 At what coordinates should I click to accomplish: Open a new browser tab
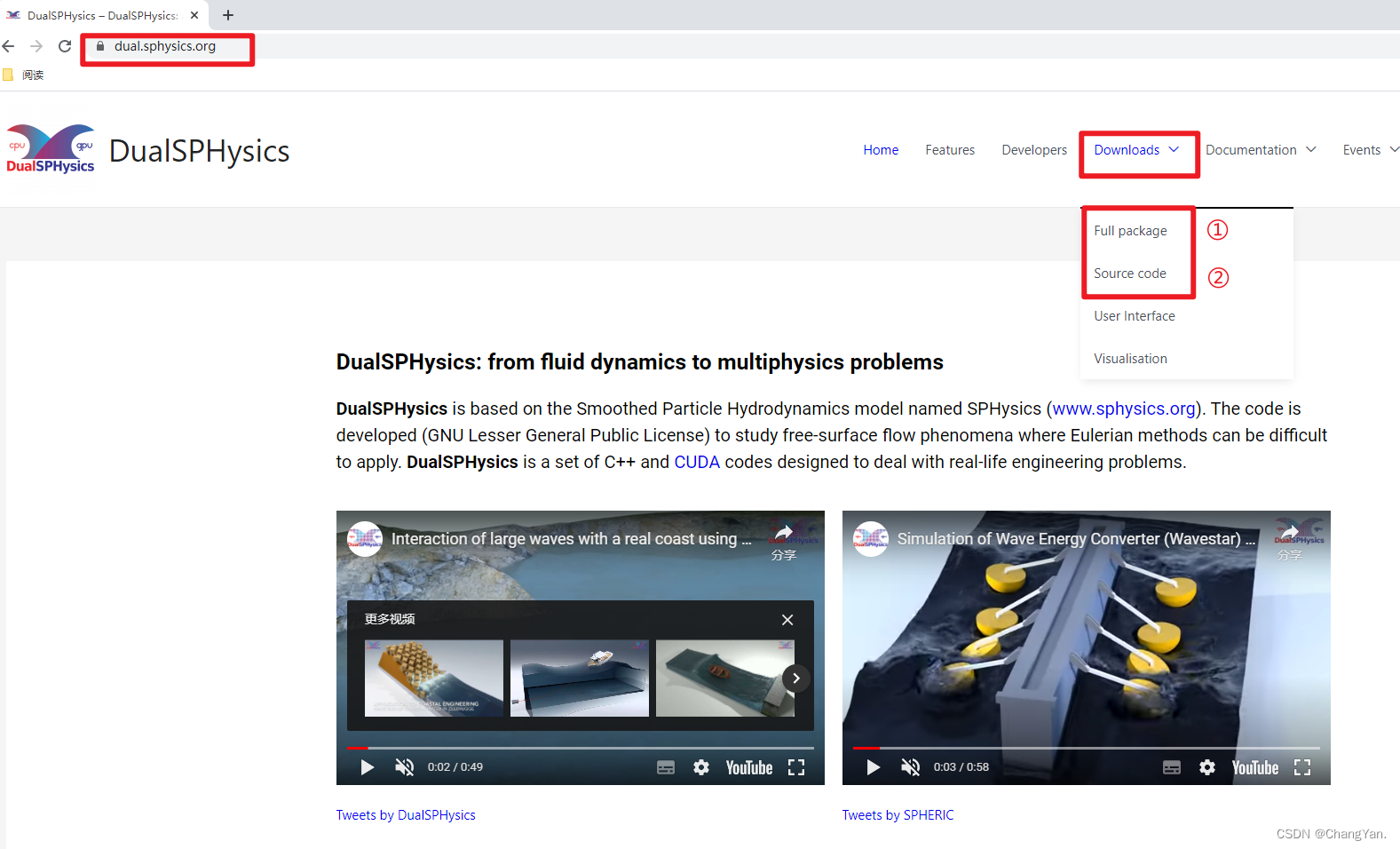(x=228, y=15)
